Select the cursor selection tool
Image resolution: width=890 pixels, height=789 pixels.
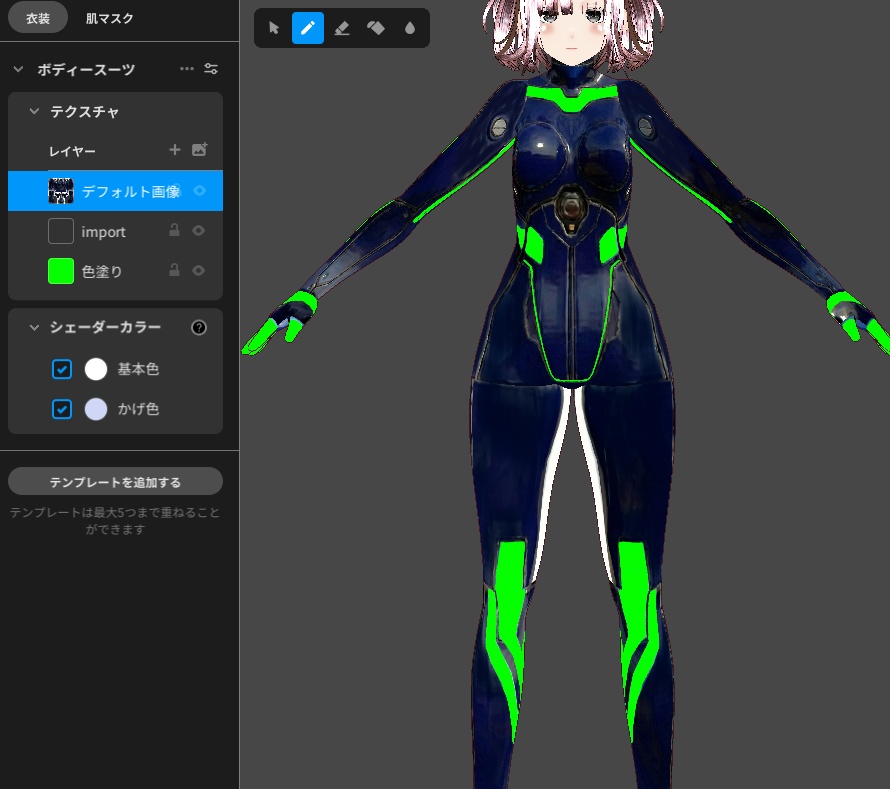pyautogui.click(x=274, y=28)
